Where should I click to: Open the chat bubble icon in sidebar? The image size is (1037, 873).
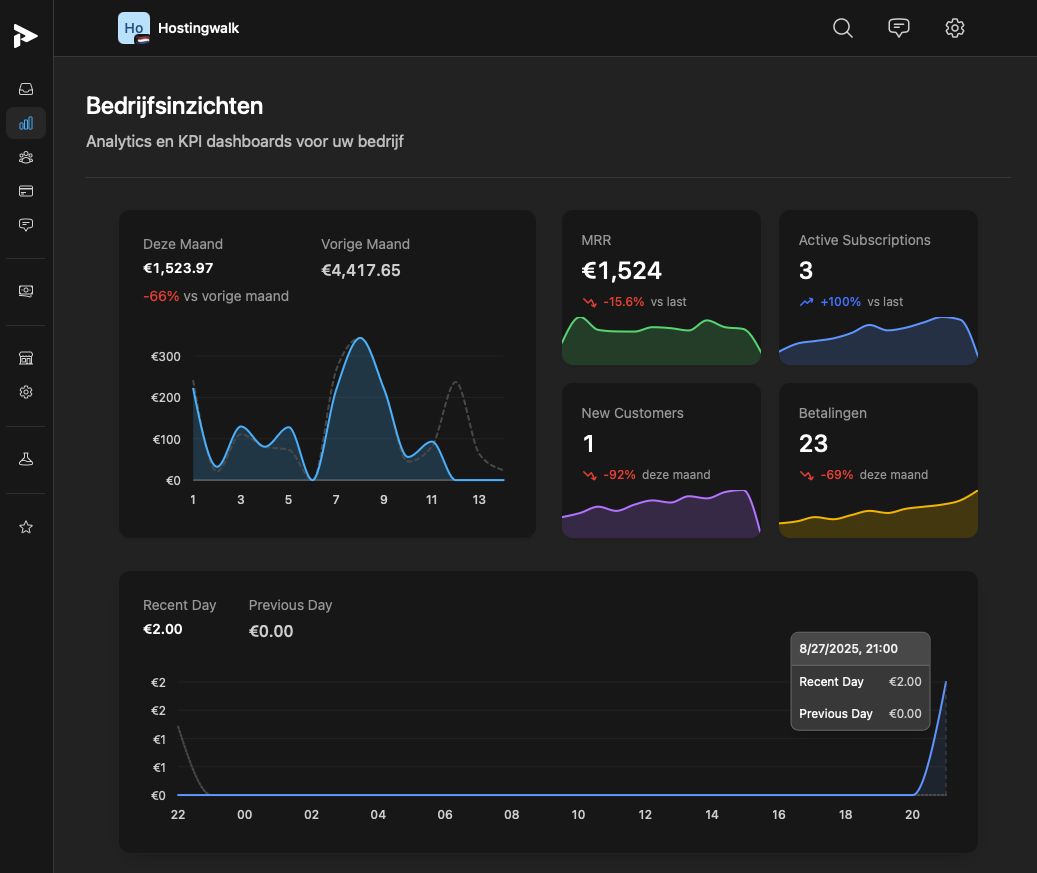coord(26,225)
